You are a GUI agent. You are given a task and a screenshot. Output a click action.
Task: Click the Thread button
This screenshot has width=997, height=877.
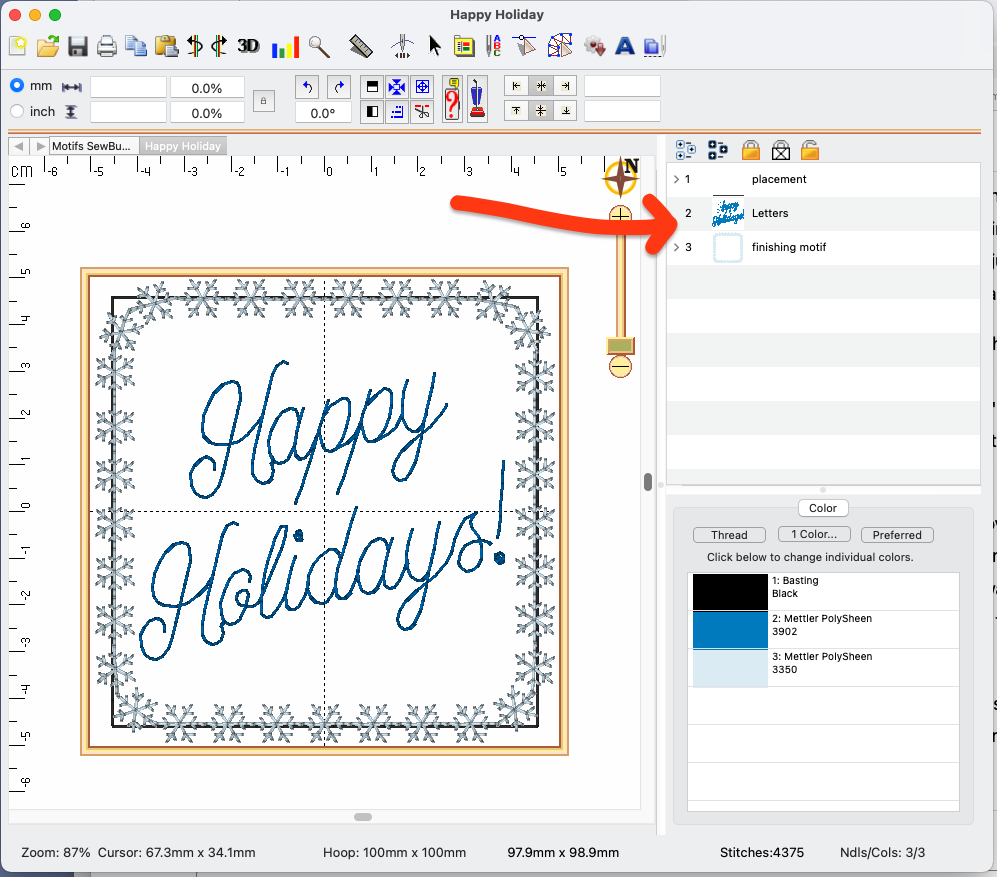730,535
